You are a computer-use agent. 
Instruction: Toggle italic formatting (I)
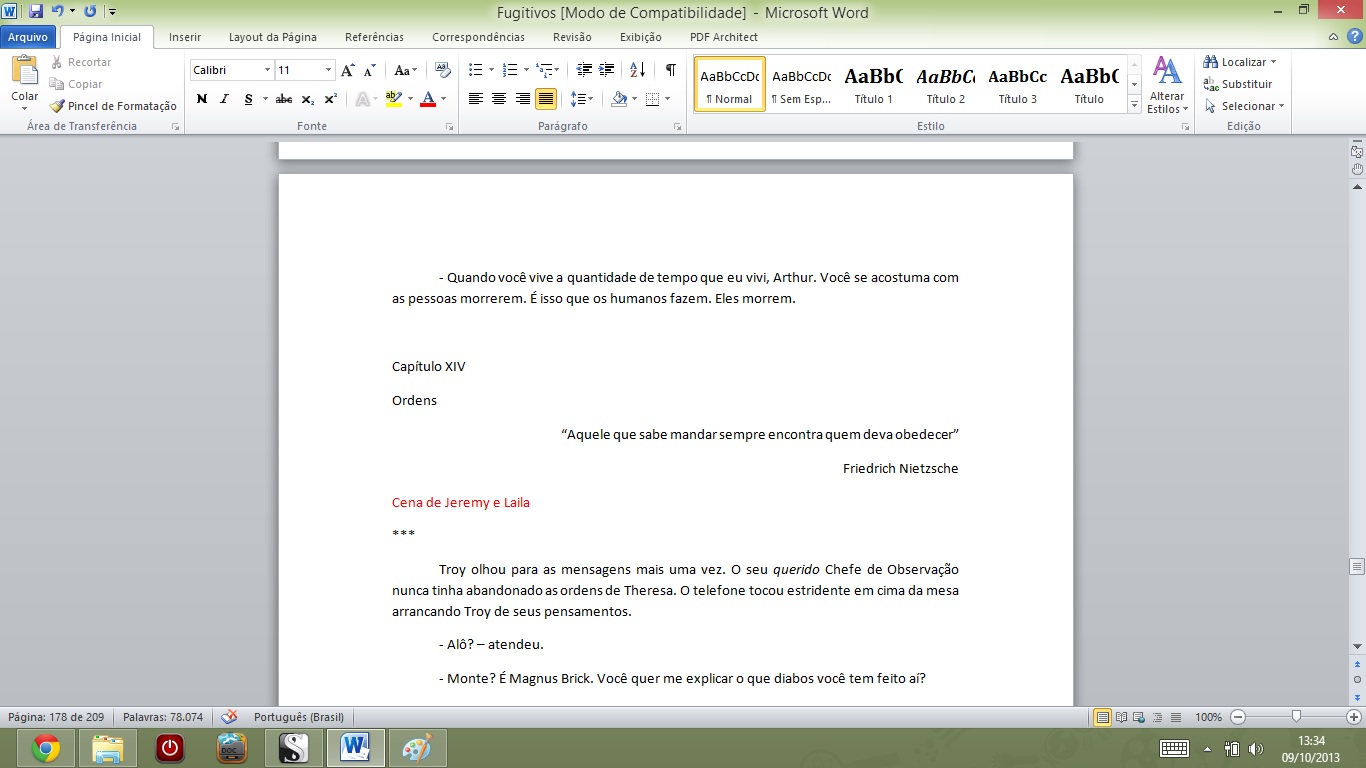coord(224,99)
